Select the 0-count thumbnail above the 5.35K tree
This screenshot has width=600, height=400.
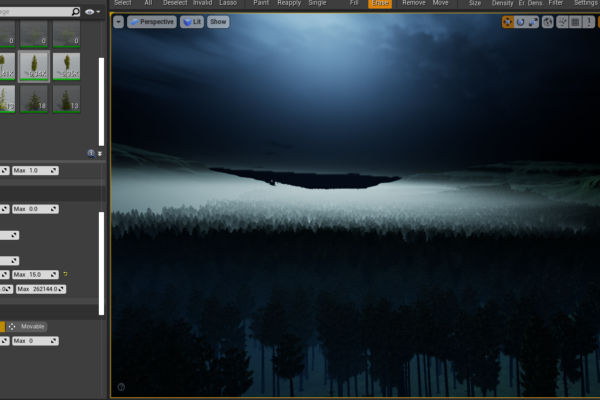tap(67, 34)
